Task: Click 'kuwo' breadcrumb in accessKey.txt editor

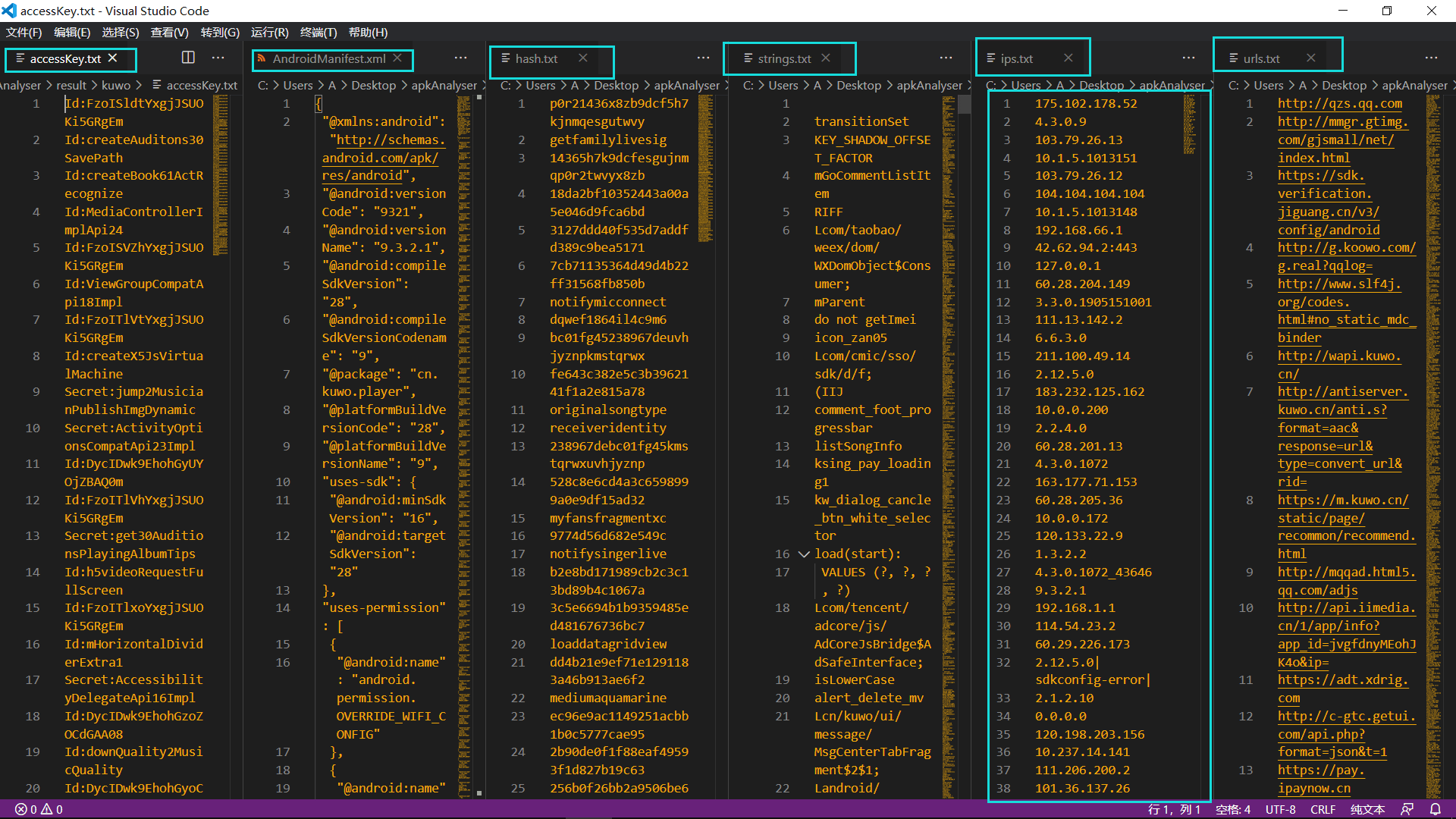Action: coord(116,85)
